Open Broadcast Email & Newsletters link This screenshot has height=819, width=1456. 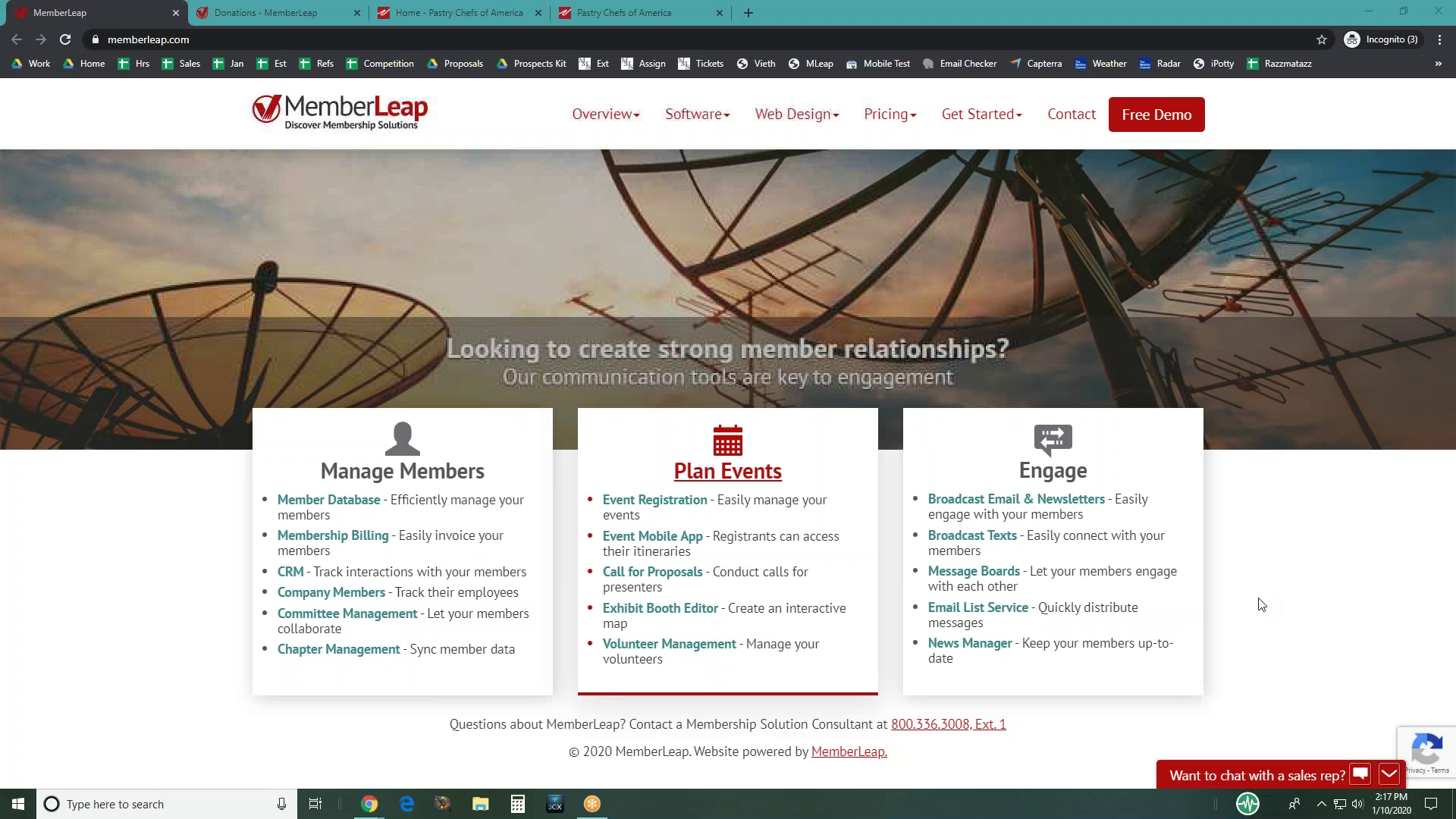pos(1016,499)
